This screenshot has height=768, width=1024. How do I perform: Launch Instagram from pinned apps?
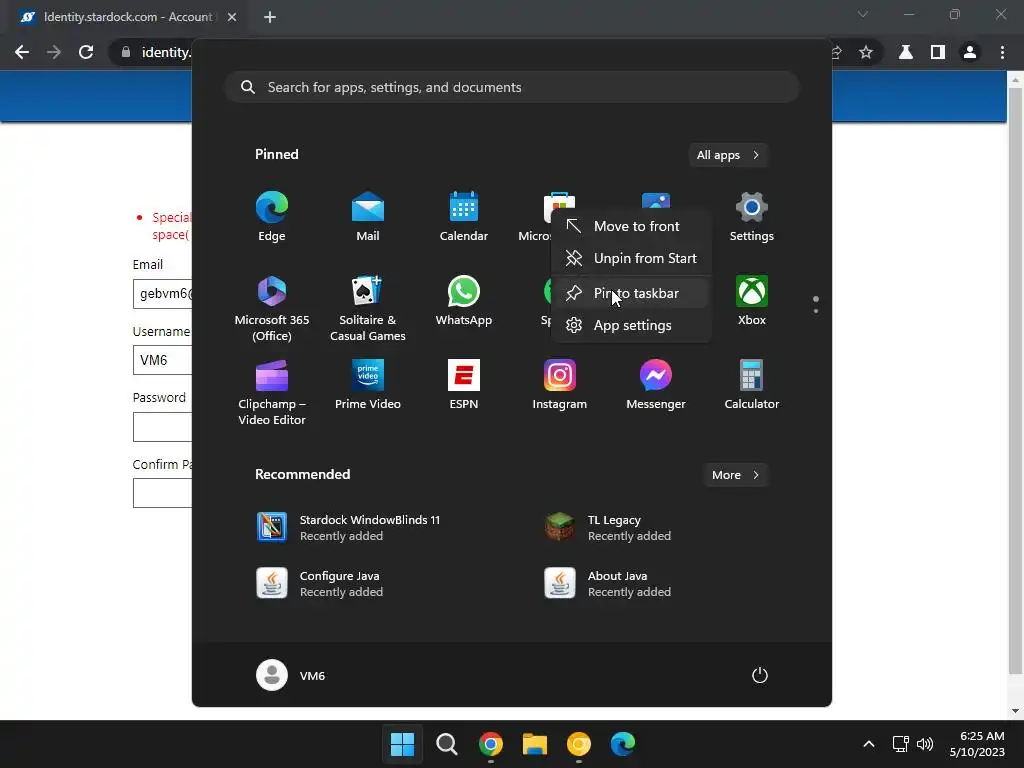click(560, 385)
